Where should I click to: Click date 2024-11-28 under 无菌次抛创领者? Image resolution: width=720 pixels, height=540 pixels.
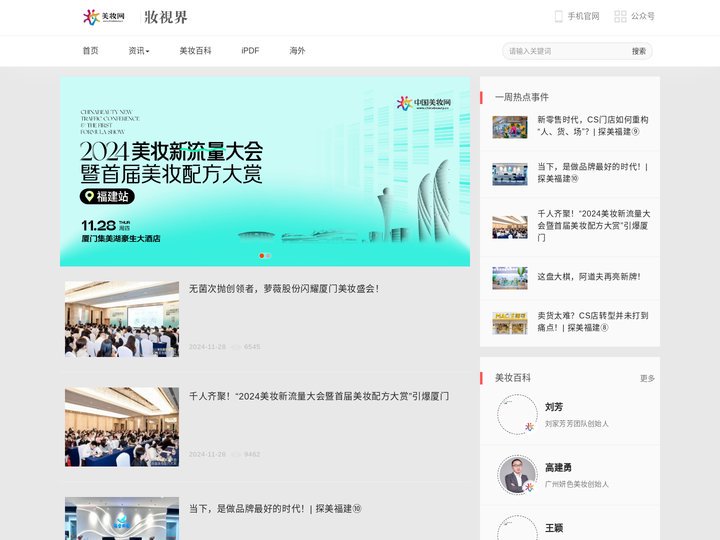pos(207,347)
